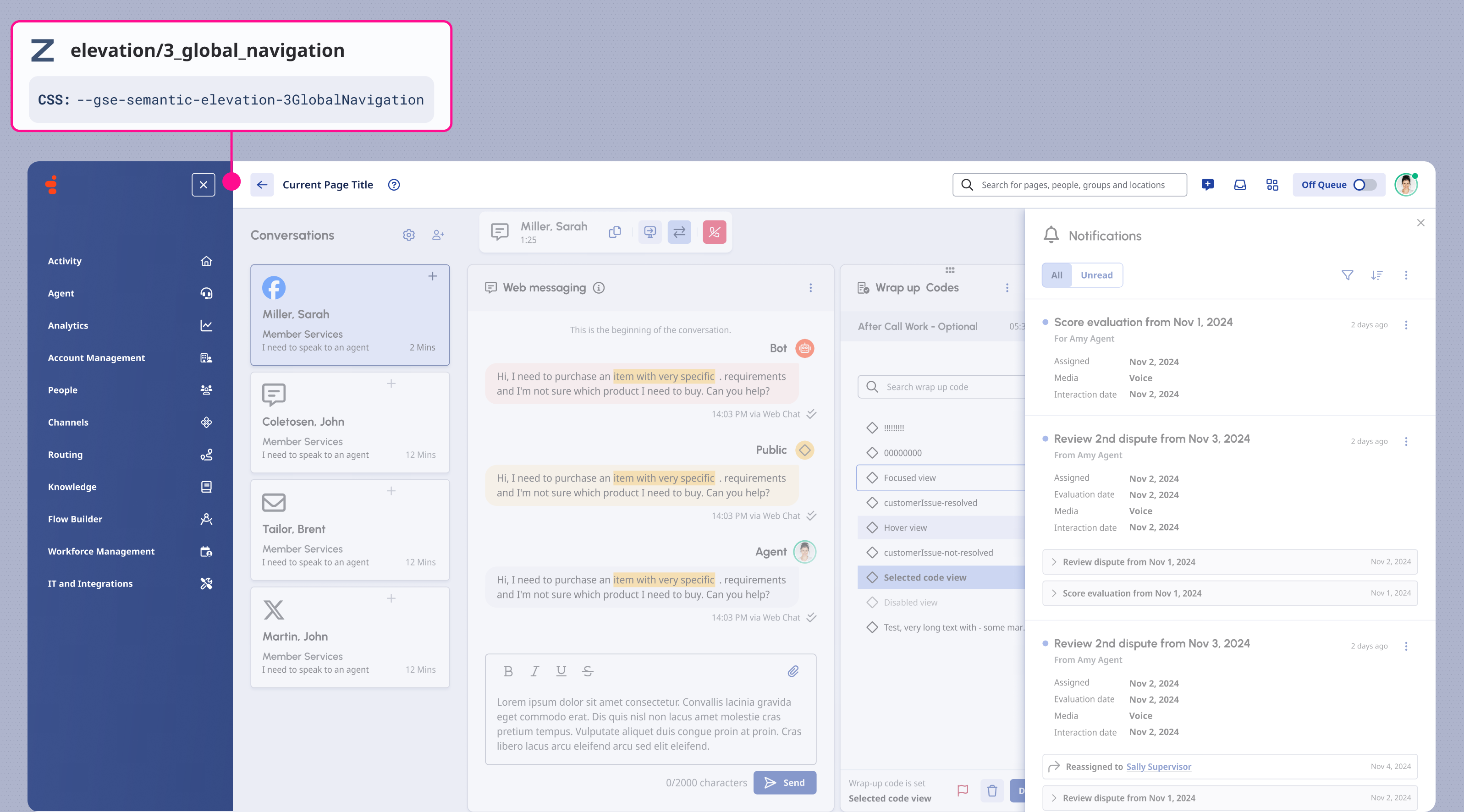
Task: Open the Sally Supervisor link
Action: 1158,767
